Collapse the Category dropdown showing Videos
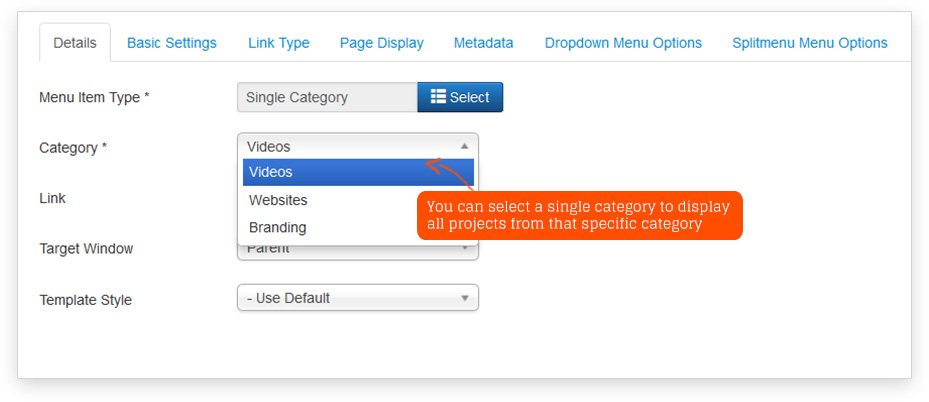 [357, 146]
